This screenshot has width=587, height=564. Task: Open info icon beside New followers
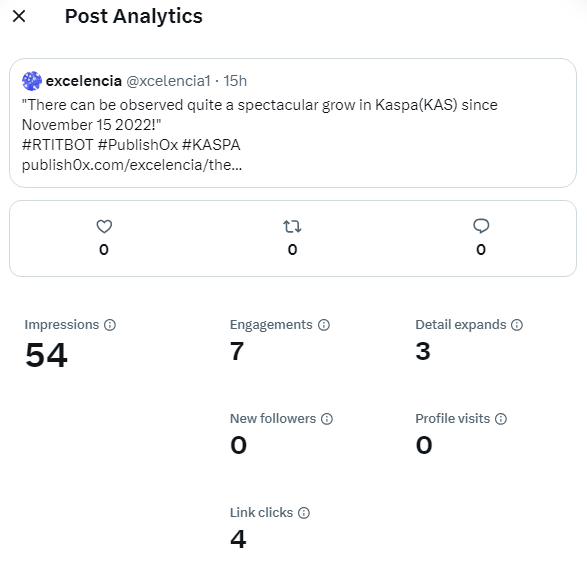[327, 418]
